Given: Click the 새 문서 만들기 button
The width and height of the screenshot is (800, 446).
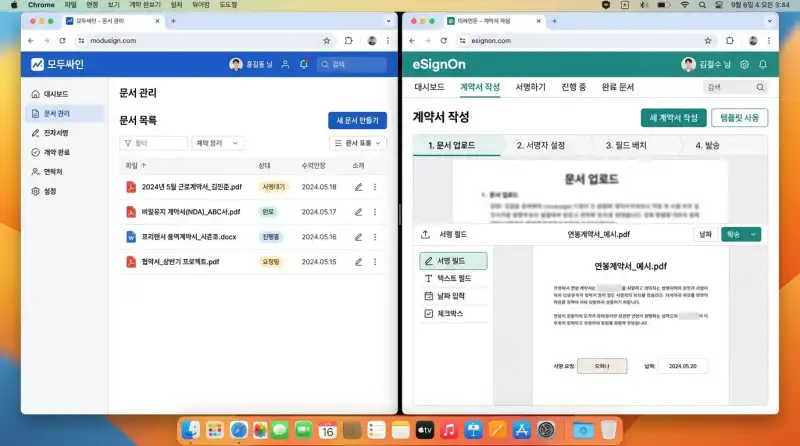Looking at the screenshot, I should [x=357, y=120].
